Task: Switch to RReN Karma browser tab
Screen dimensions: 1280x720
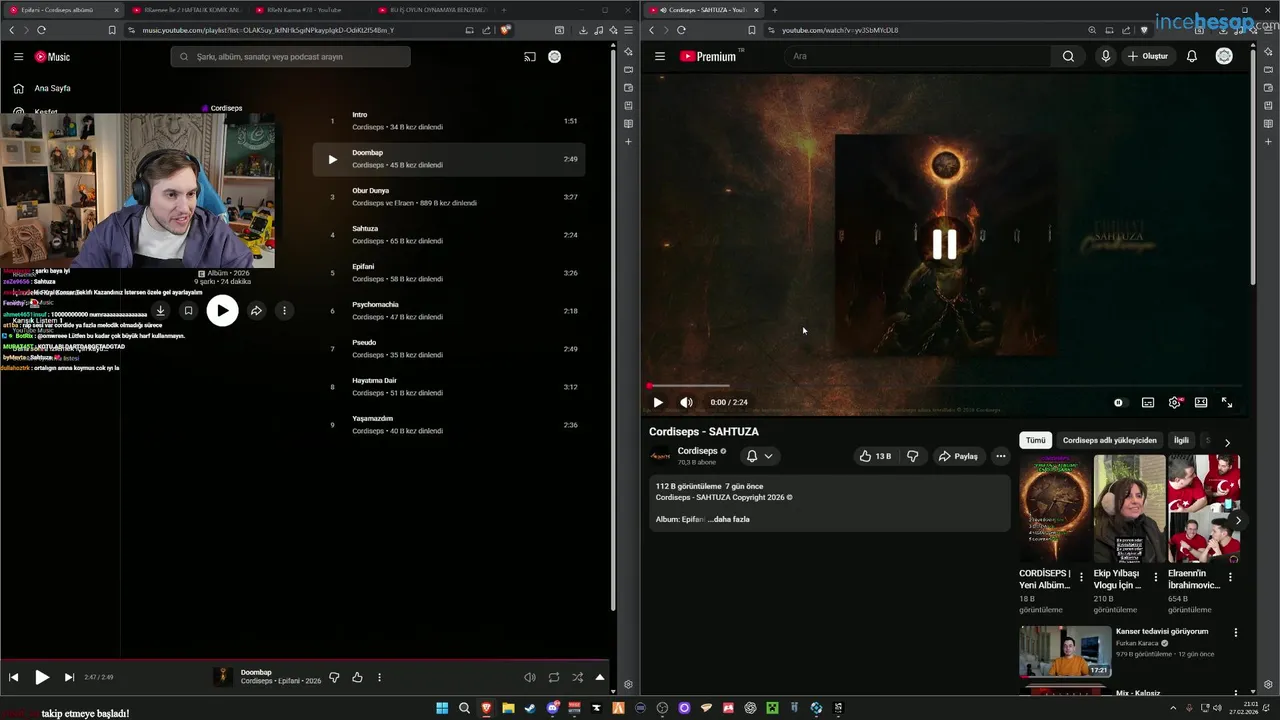Action: tap(309, 10)
